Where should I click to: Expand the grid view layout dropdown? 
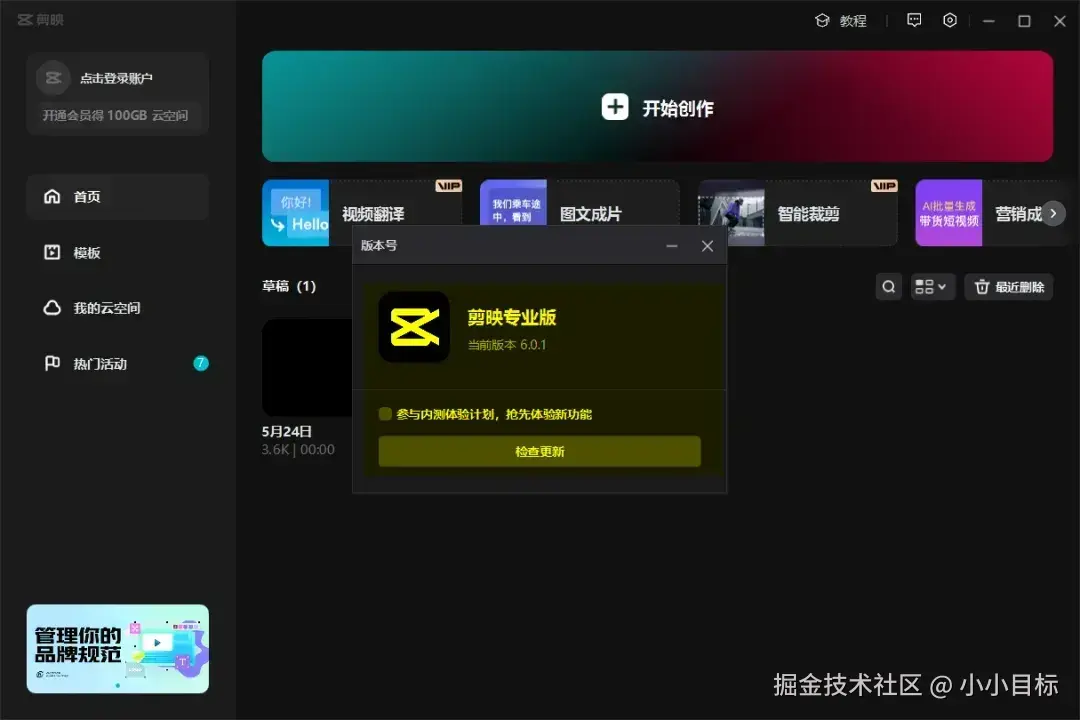click(x=933, y=287)
